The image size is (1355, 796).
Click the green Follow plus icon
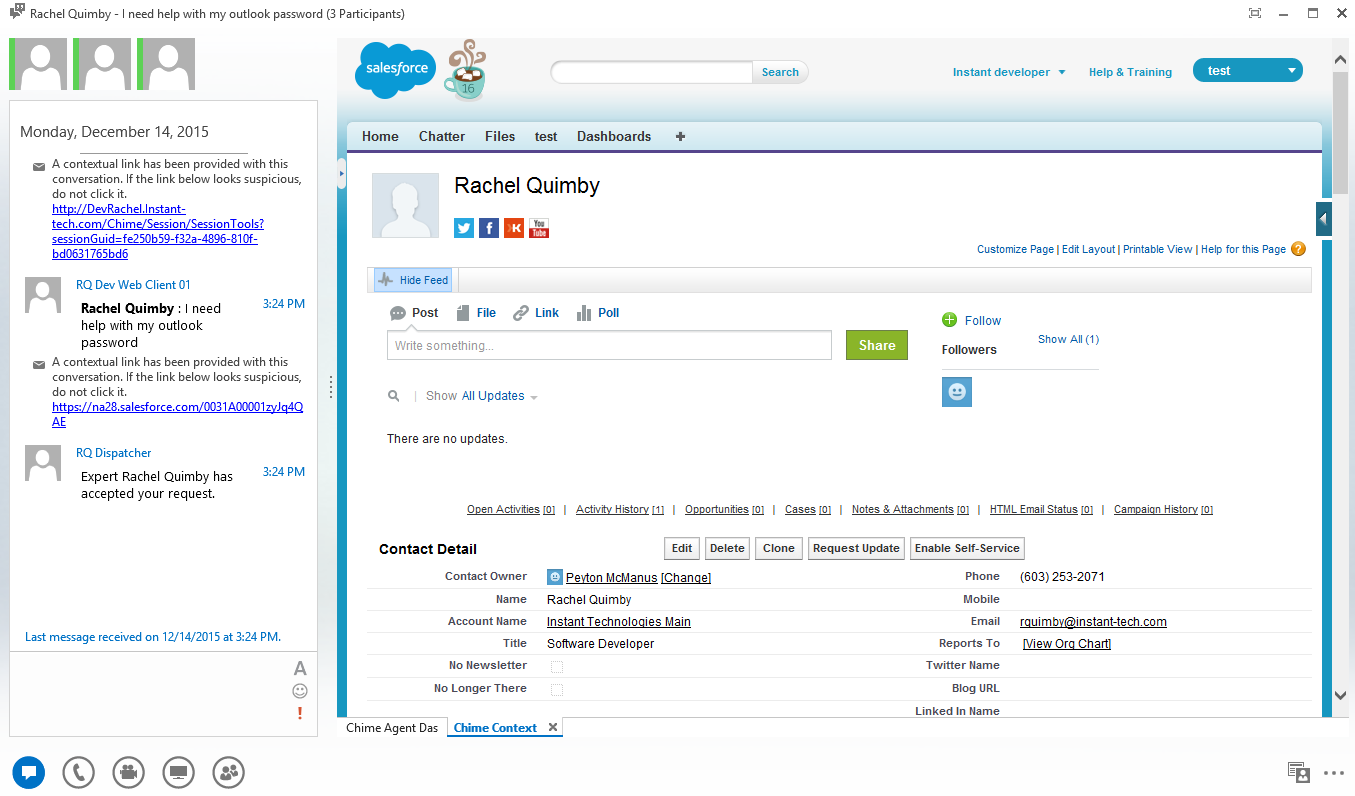pos(949,320)
